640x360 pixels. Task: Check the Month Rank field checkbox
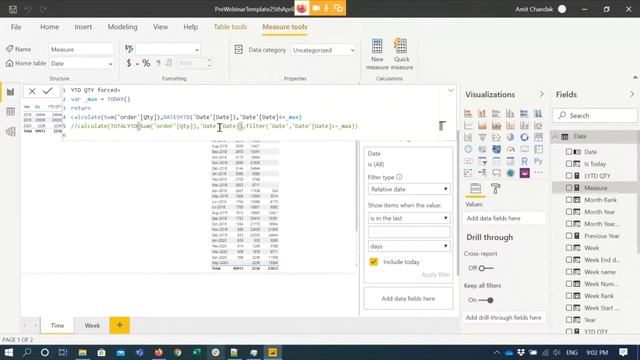(x=569, y=200)
